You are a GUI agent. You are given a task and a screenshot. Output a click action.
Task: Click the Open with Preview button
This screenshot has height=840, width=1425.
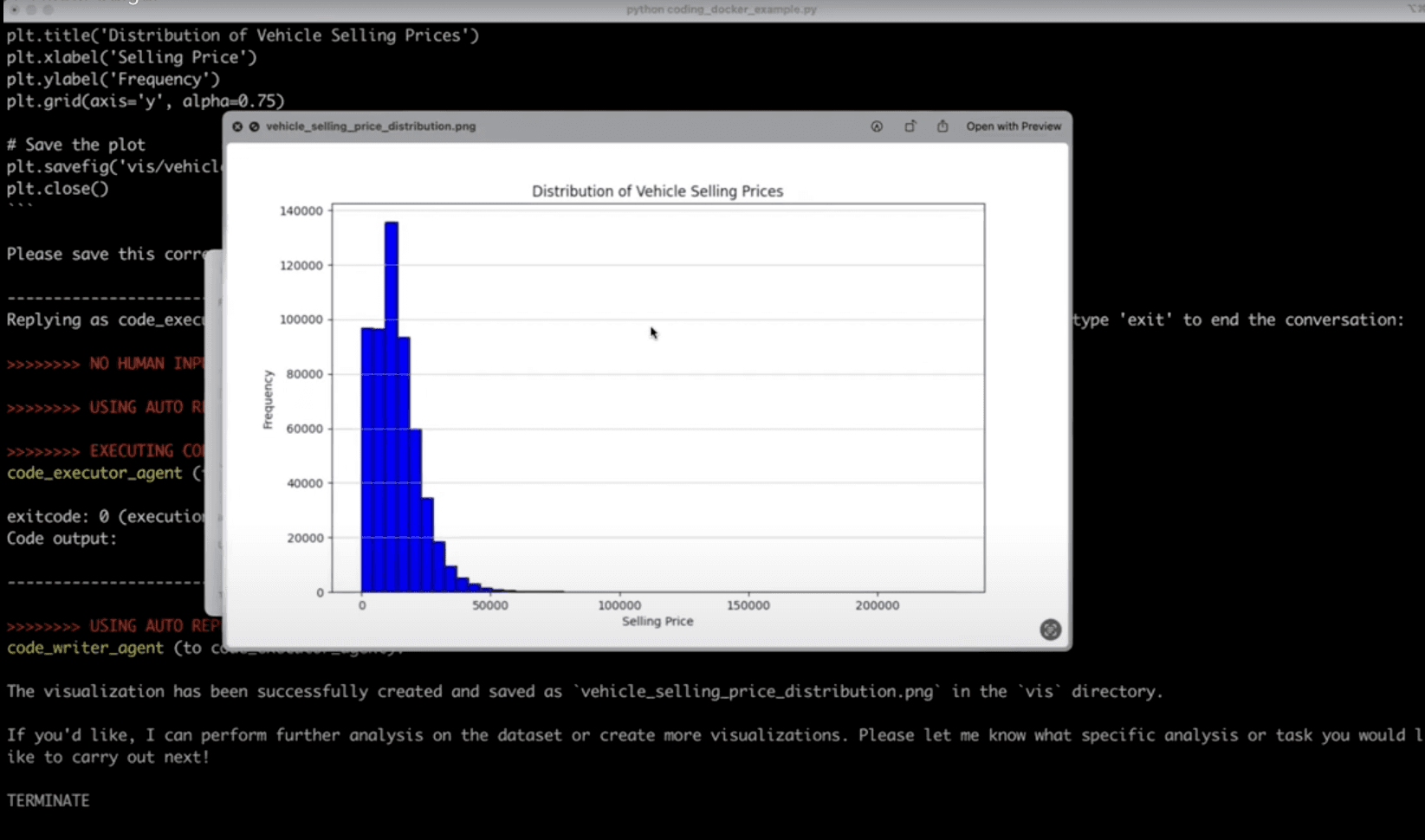pos(1014,126)
